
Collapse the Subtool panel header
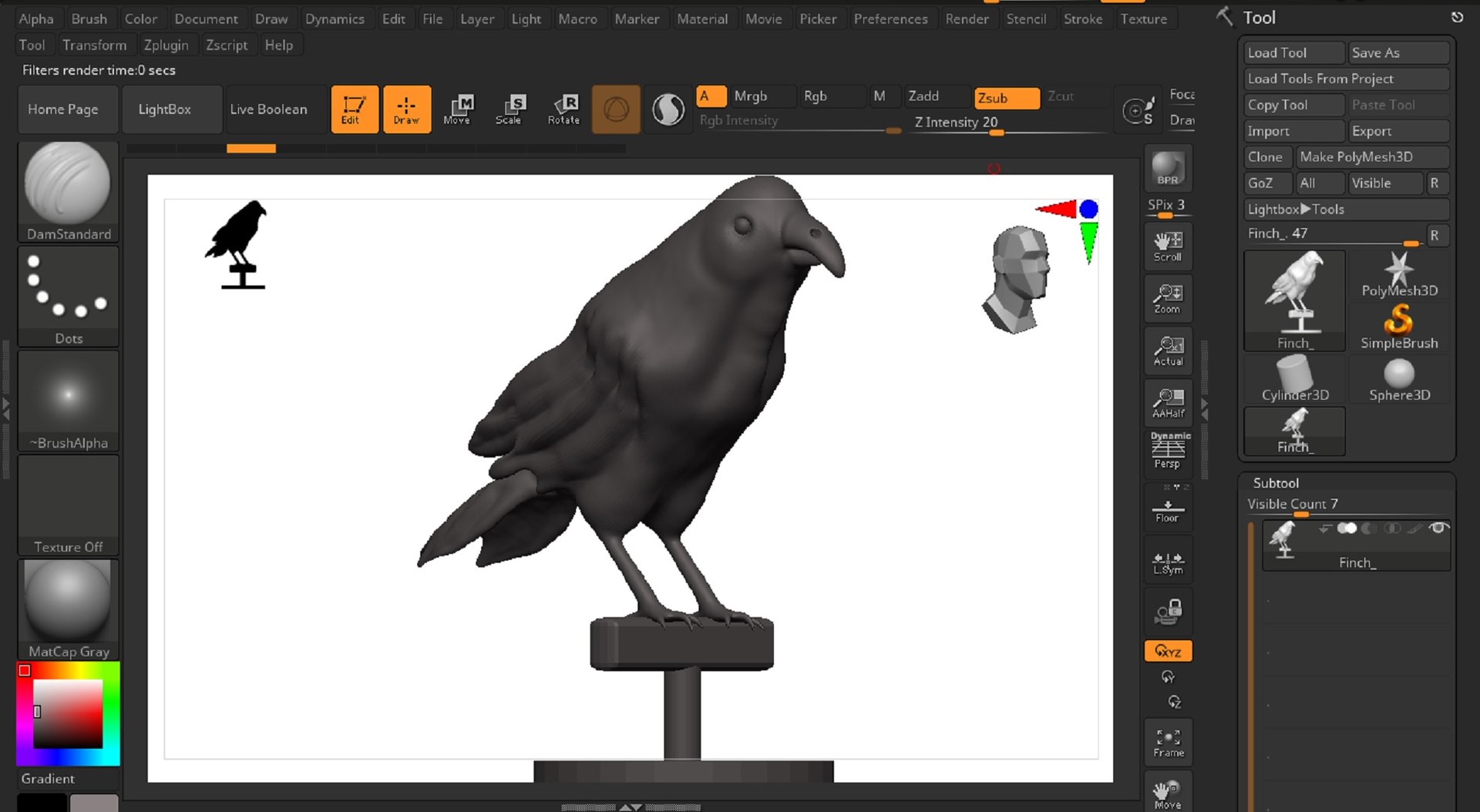tap(1276, 483)
